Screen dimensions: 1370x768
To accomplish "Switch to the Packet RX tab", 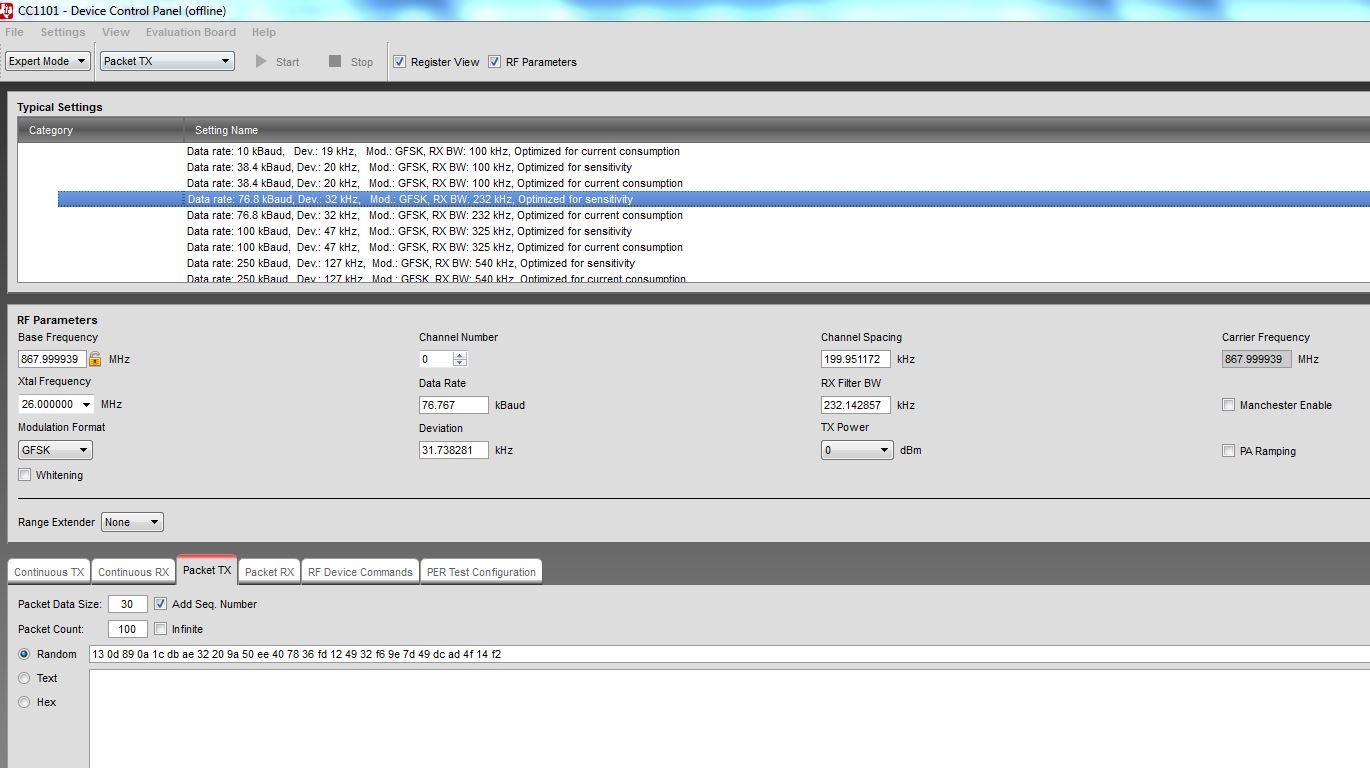I will tap(269, 572).
